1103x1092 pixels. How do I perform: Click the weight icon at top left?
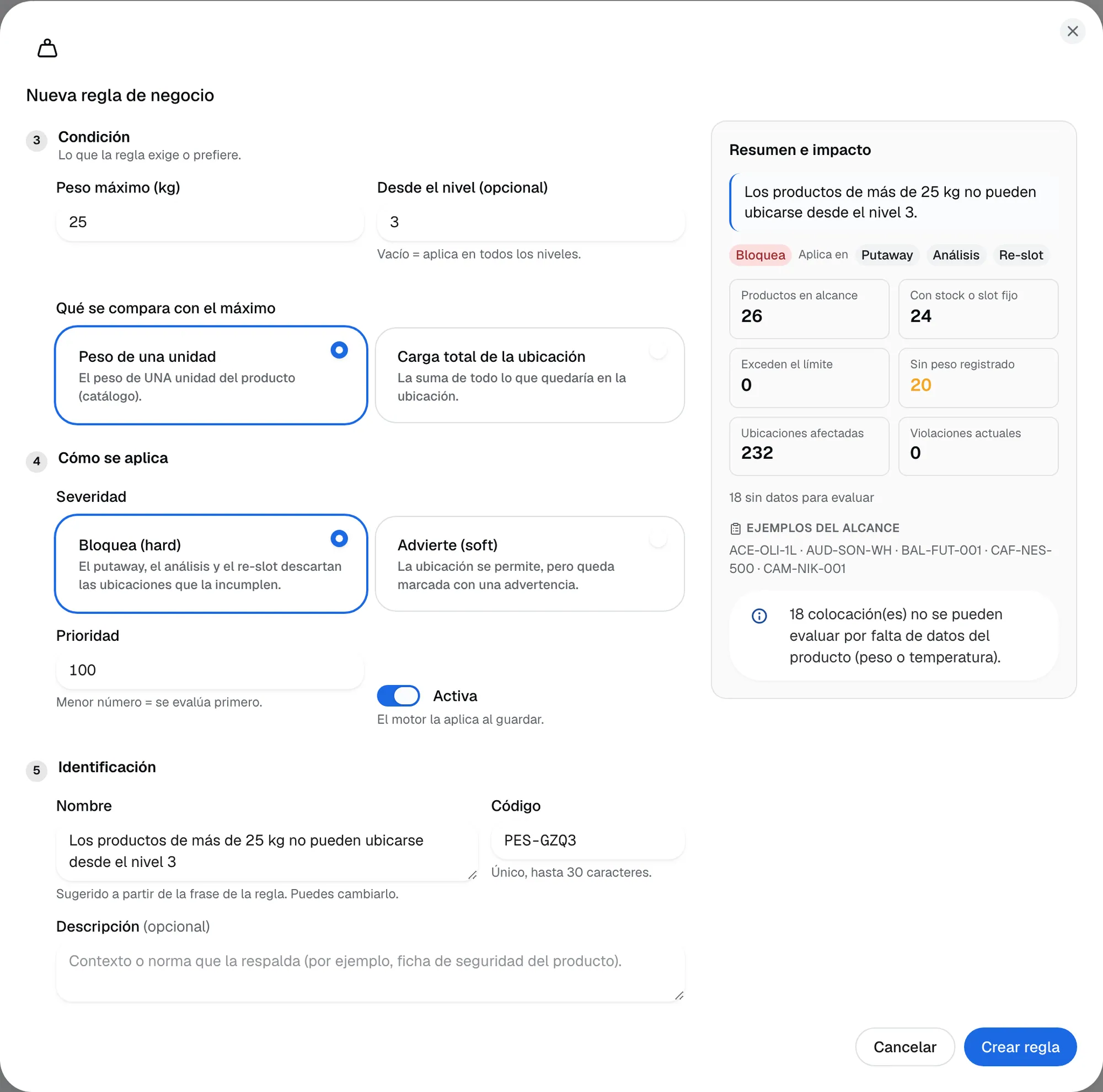[x=47, y=49]
